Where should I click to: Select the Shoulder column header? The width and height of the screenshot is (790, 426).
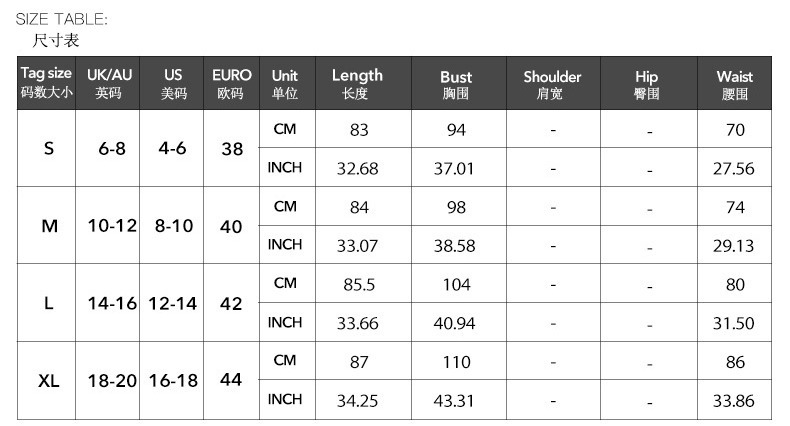tap(552, 83)
